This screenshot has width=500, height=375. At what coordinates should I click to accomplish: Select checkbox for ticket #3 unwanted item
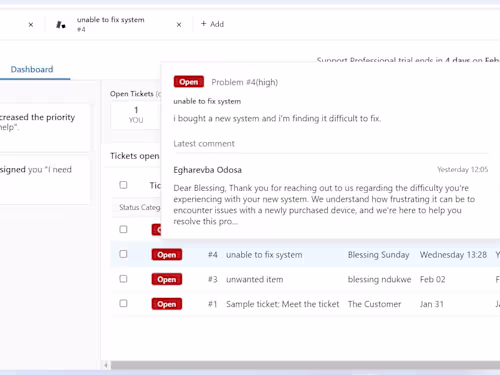click(123, 279)
